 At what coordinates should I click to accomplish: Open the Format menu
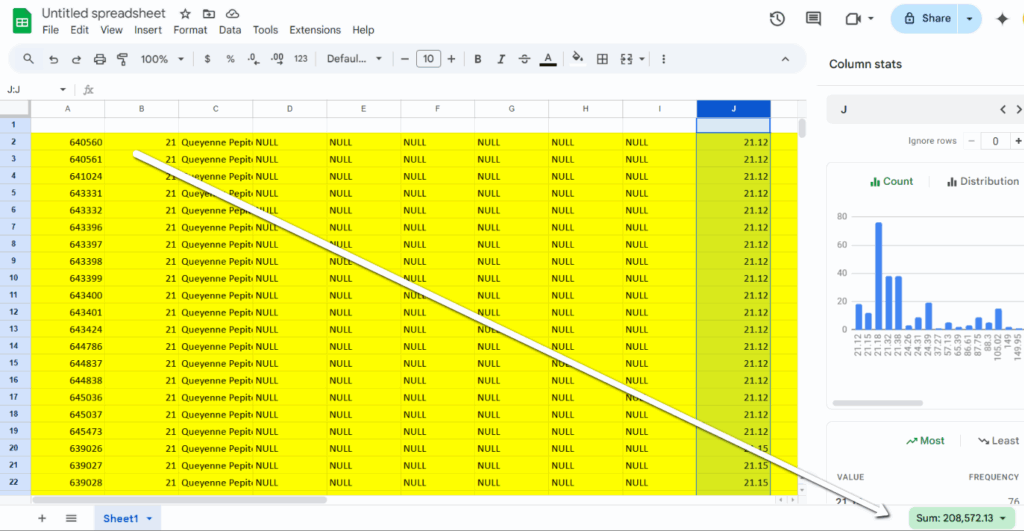click(190, 30)
